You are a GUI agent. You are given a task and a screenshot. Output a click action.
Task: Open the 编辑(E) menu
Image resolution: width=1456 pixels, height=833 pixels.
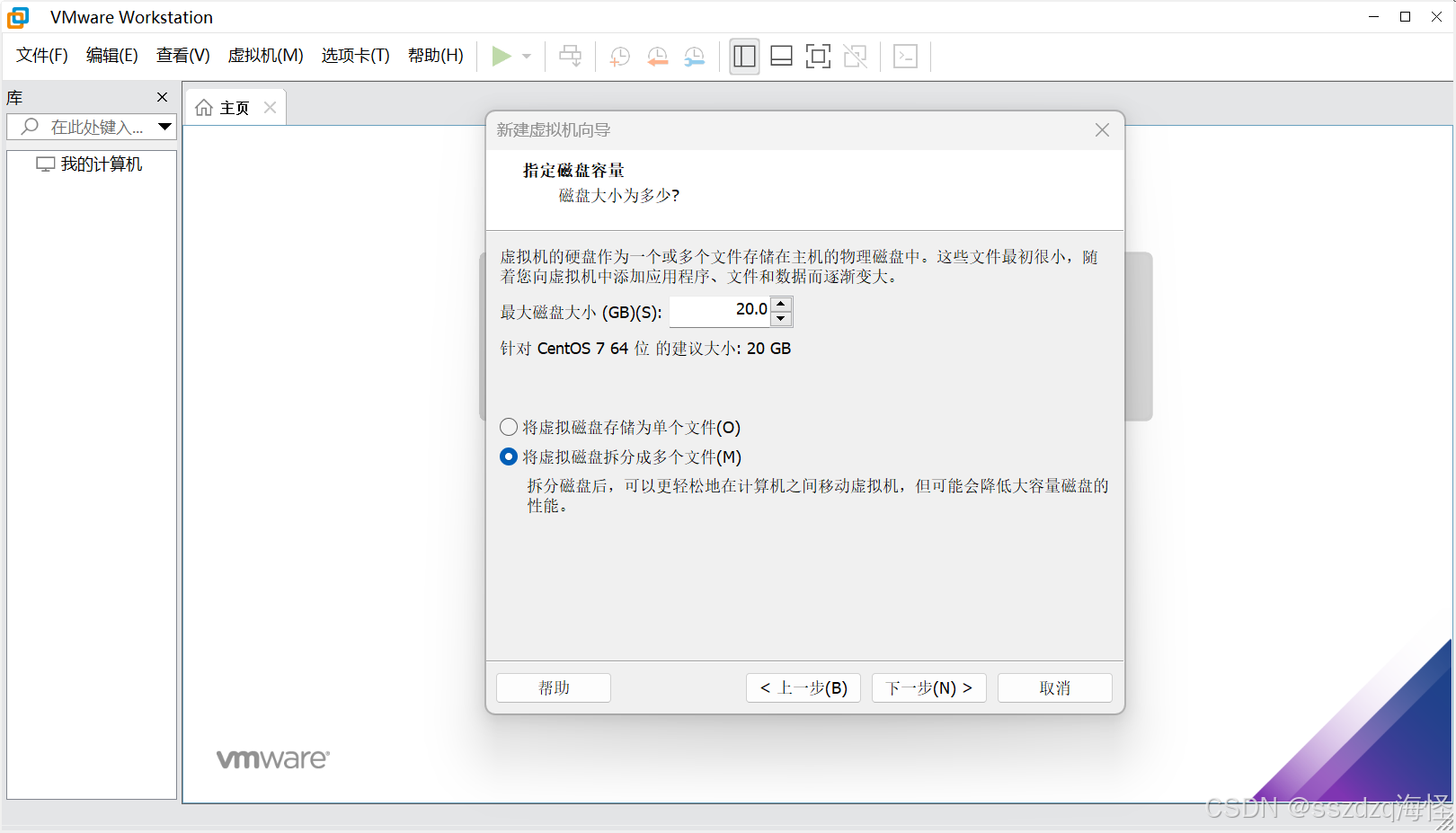[112, 56]
